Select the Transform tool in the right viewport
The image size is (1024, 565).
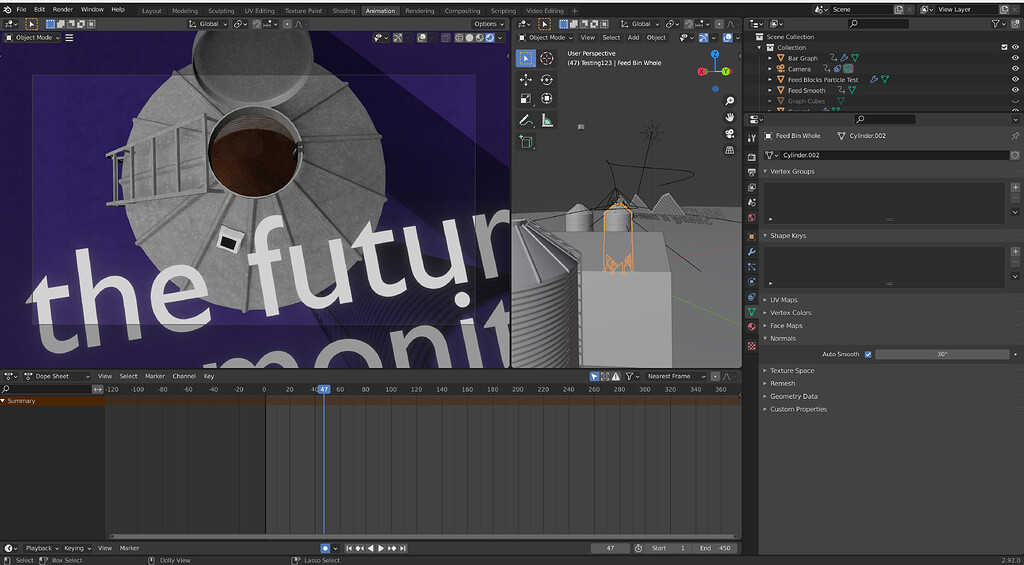[x=547, y=99]
